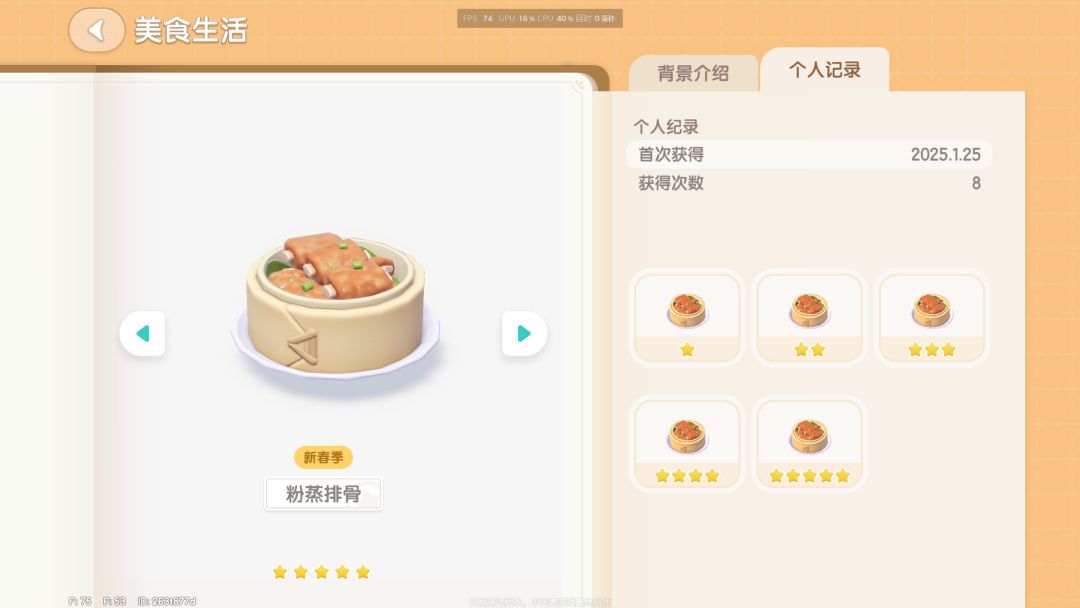Click the 新春季 season tag
Screen dimensions: 1080x608
coord(323,457)
